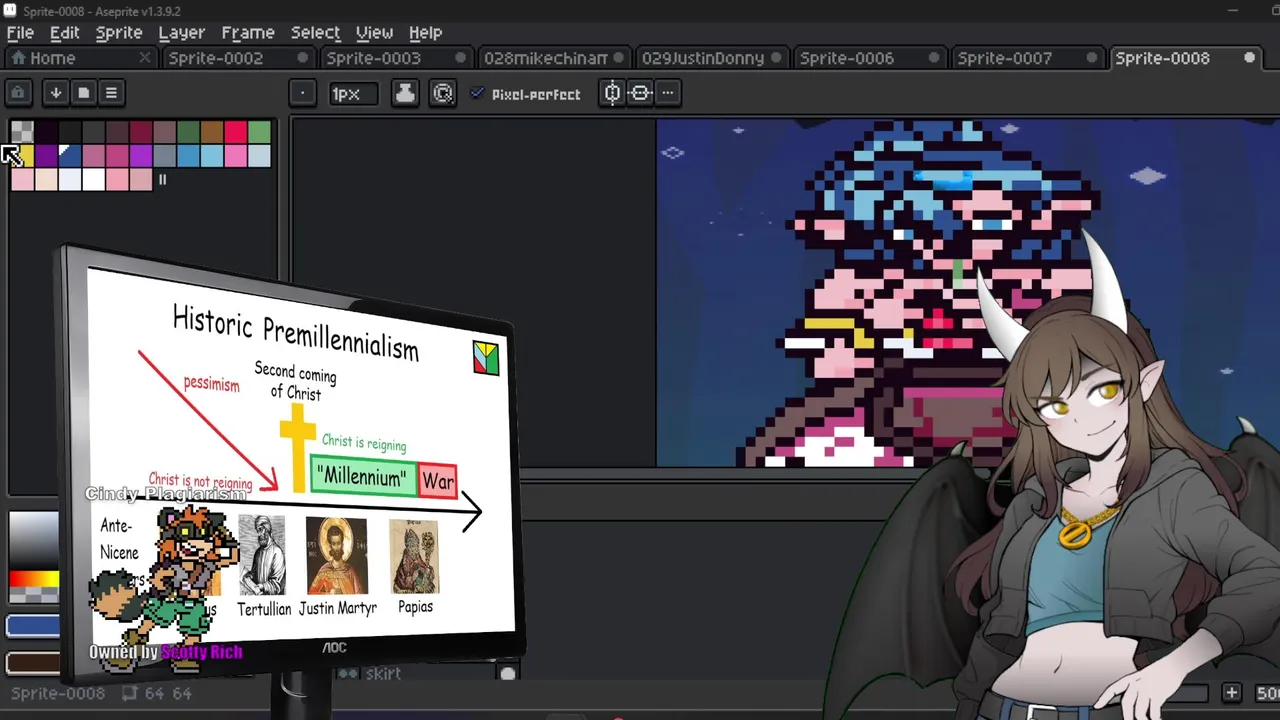Screen dimensions: 1280x720
Task: Close the Home tab
Action: [x=144, y=58]
